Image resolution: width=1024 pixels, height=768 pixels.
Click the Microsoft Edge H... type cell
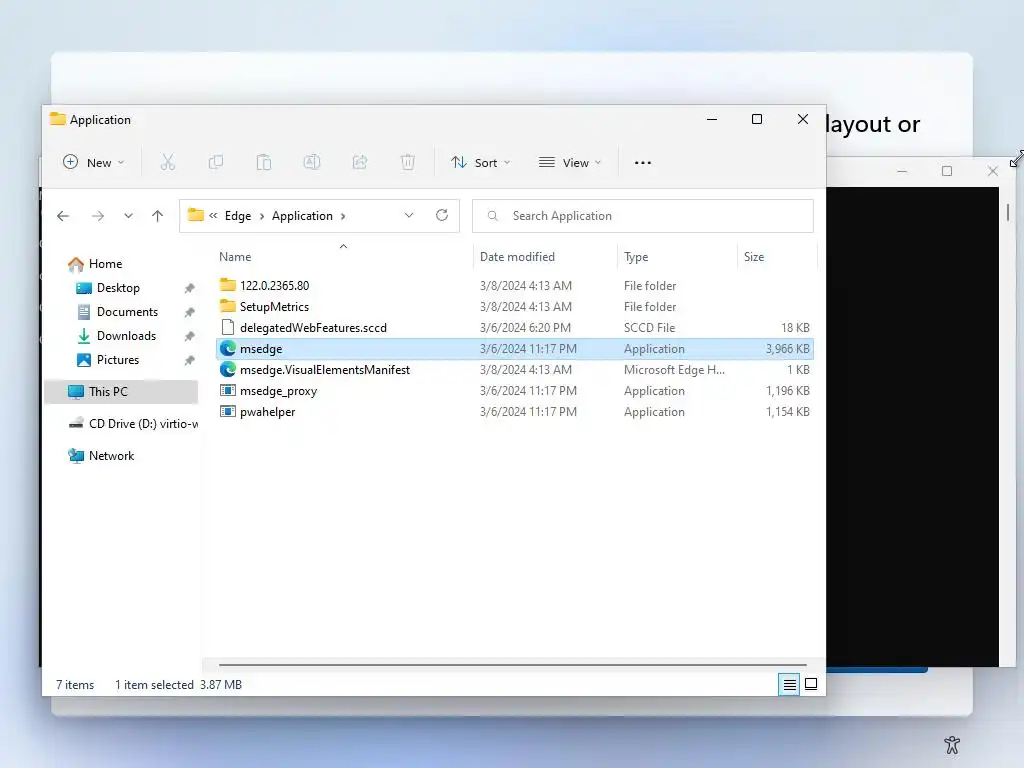[674, 370]
